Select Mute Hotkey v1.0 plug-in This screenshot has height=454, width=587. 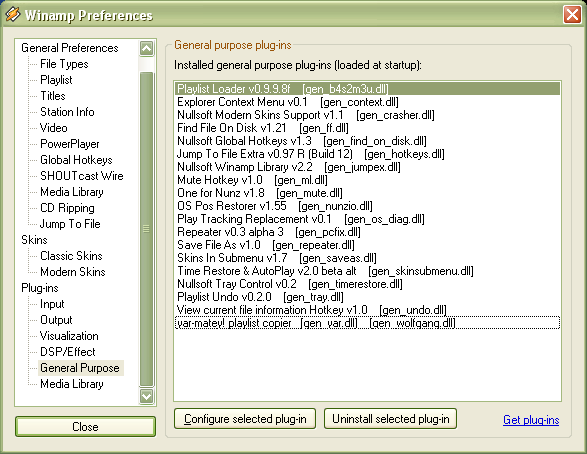point(368,180)
